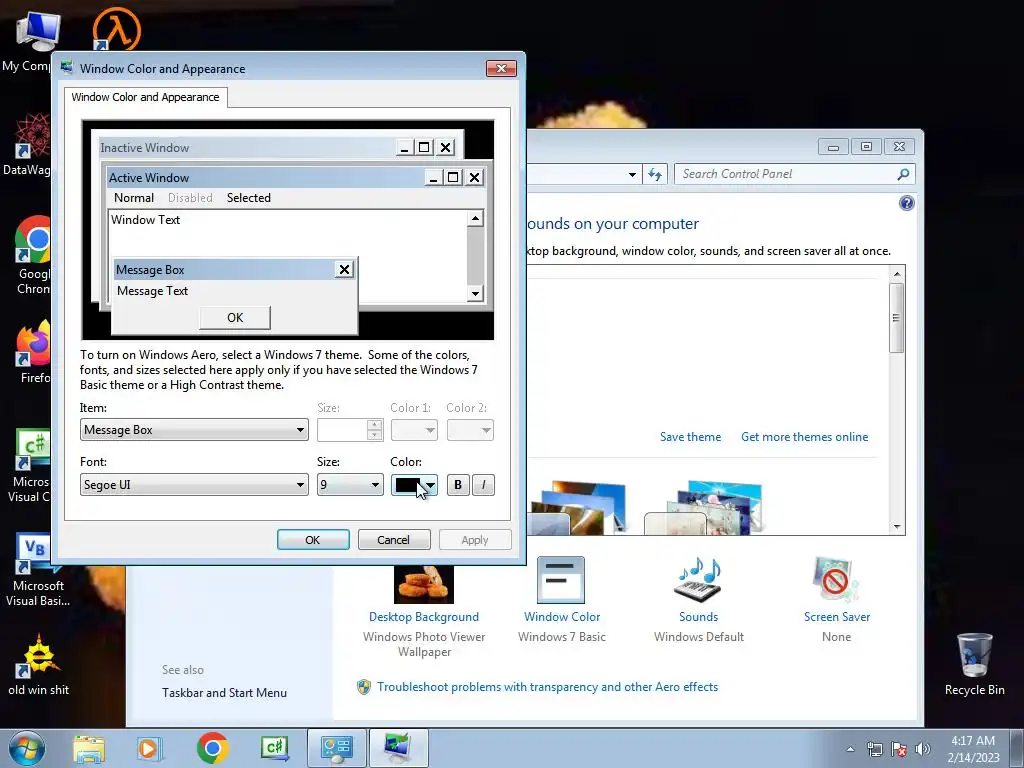Click Disabled menu in preview window
Image resolution: width=1024 pixels, height=768 pixels.
click(190, 198)
